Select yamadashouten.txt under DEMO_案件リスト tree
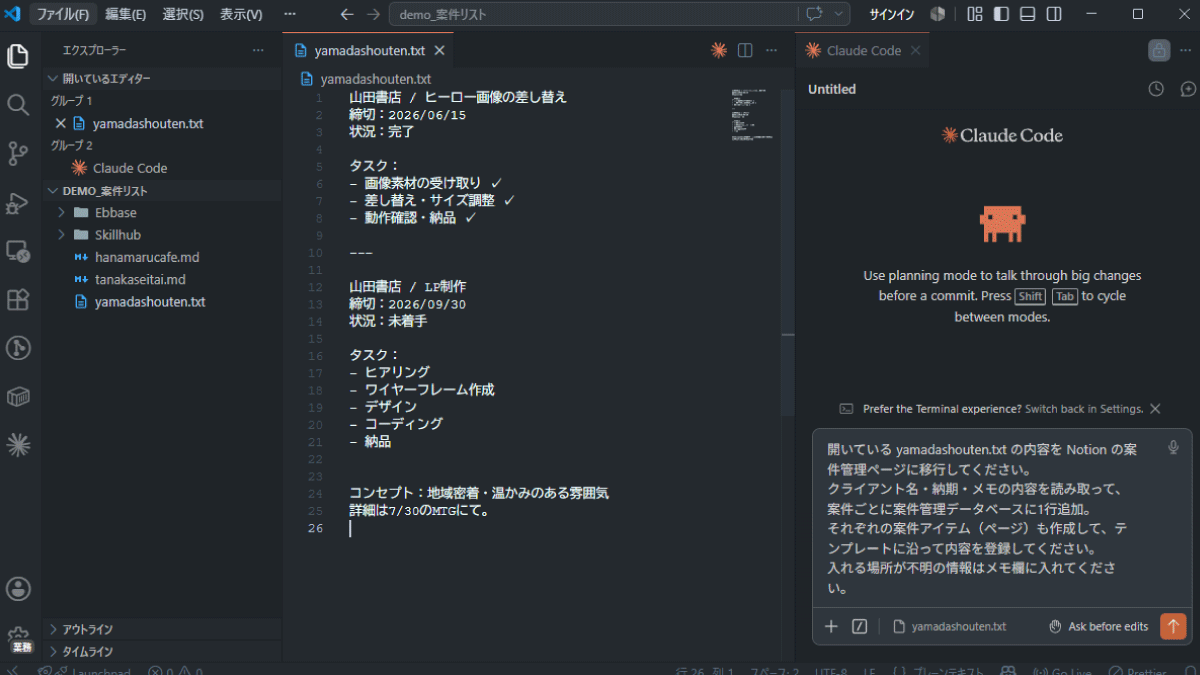 coord(150,301)
